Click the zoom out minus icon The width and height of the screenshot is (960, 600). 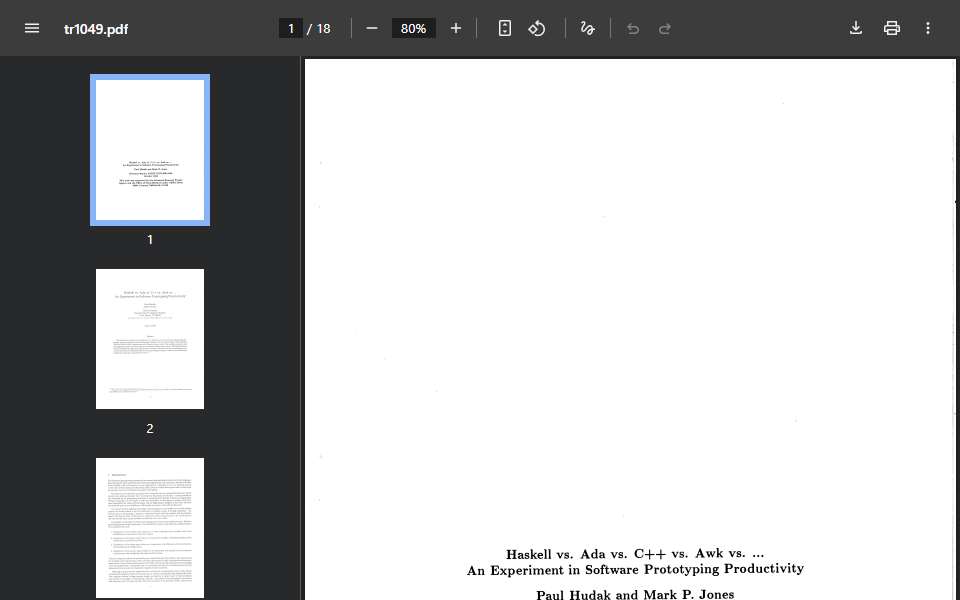point(372,28)
